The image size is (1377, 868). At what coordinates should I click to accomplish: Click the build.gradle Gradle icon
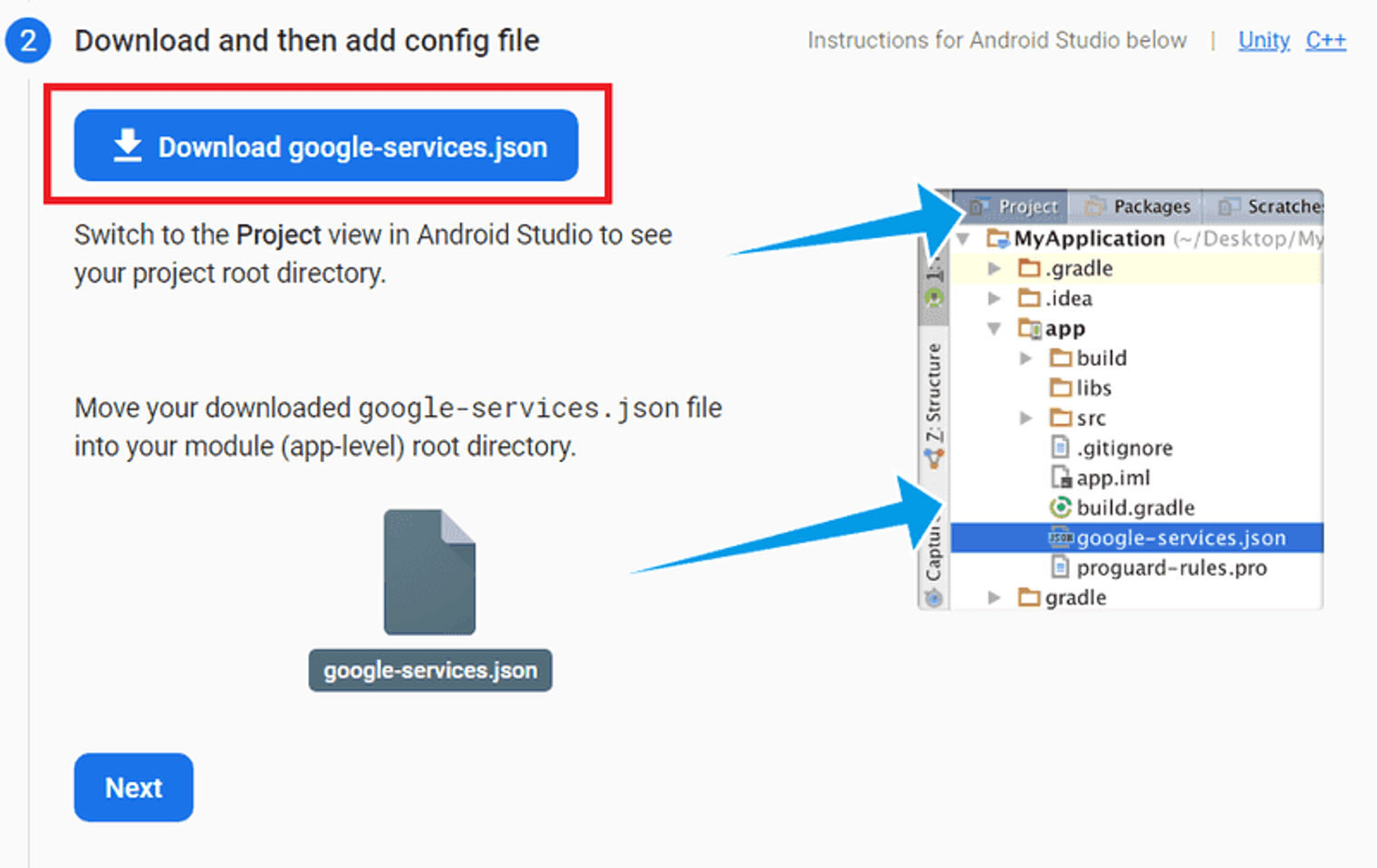coord(1061,507)
